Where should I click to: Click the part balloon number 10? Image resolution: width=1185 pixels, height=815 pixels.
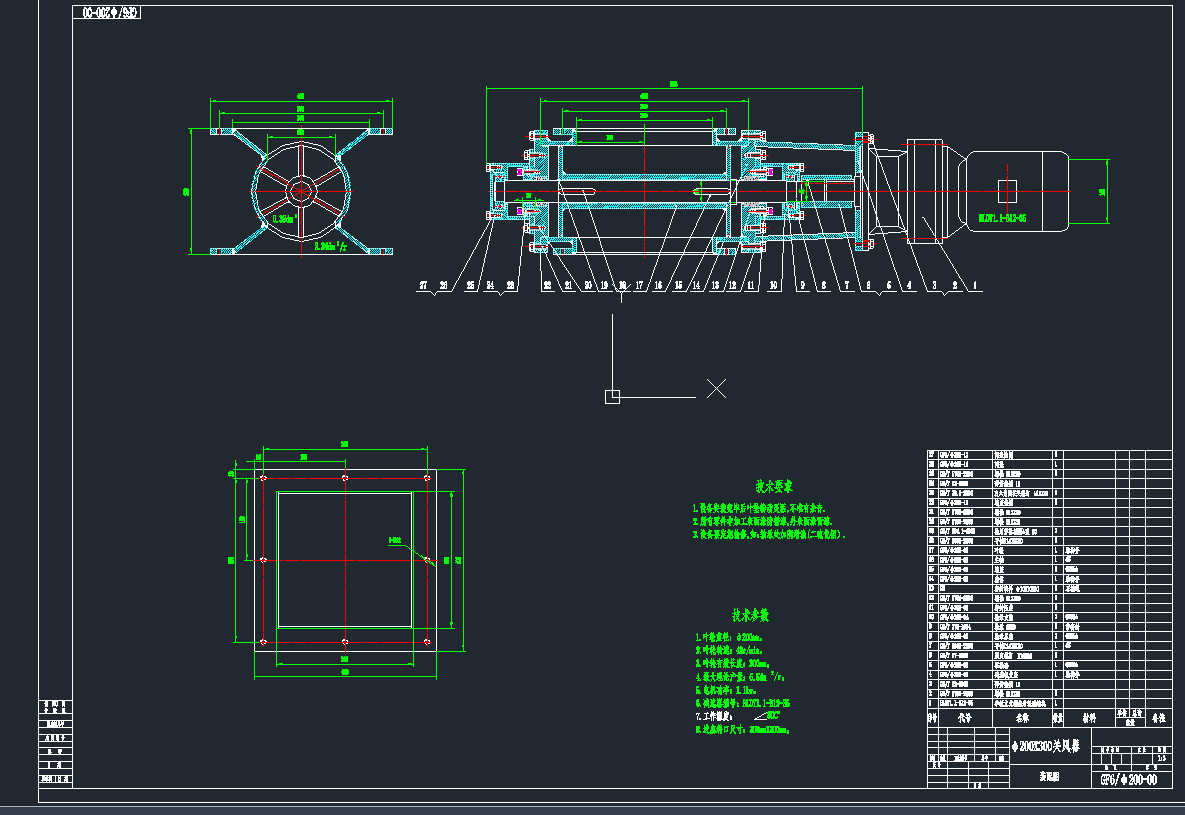[775, 286]
